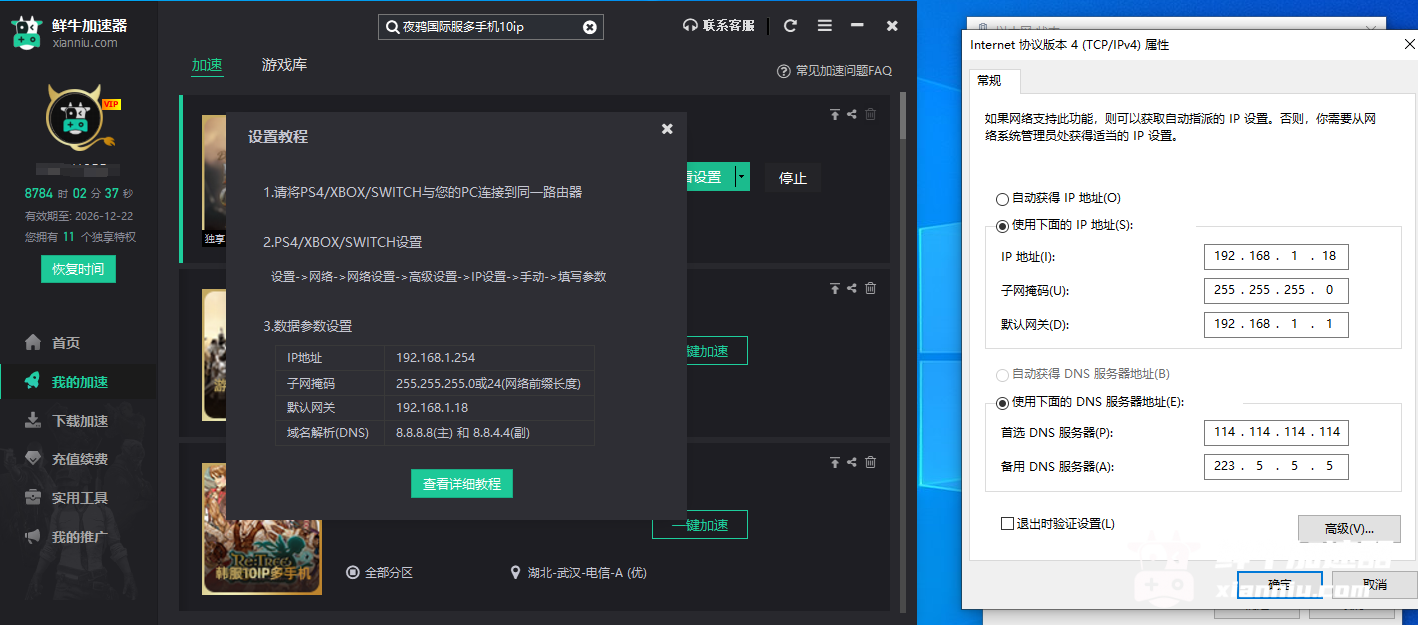This screenshot has height=625, width=1418.
Task: Click the headset 联系客服 icon
Action: (x=690, y=26)
